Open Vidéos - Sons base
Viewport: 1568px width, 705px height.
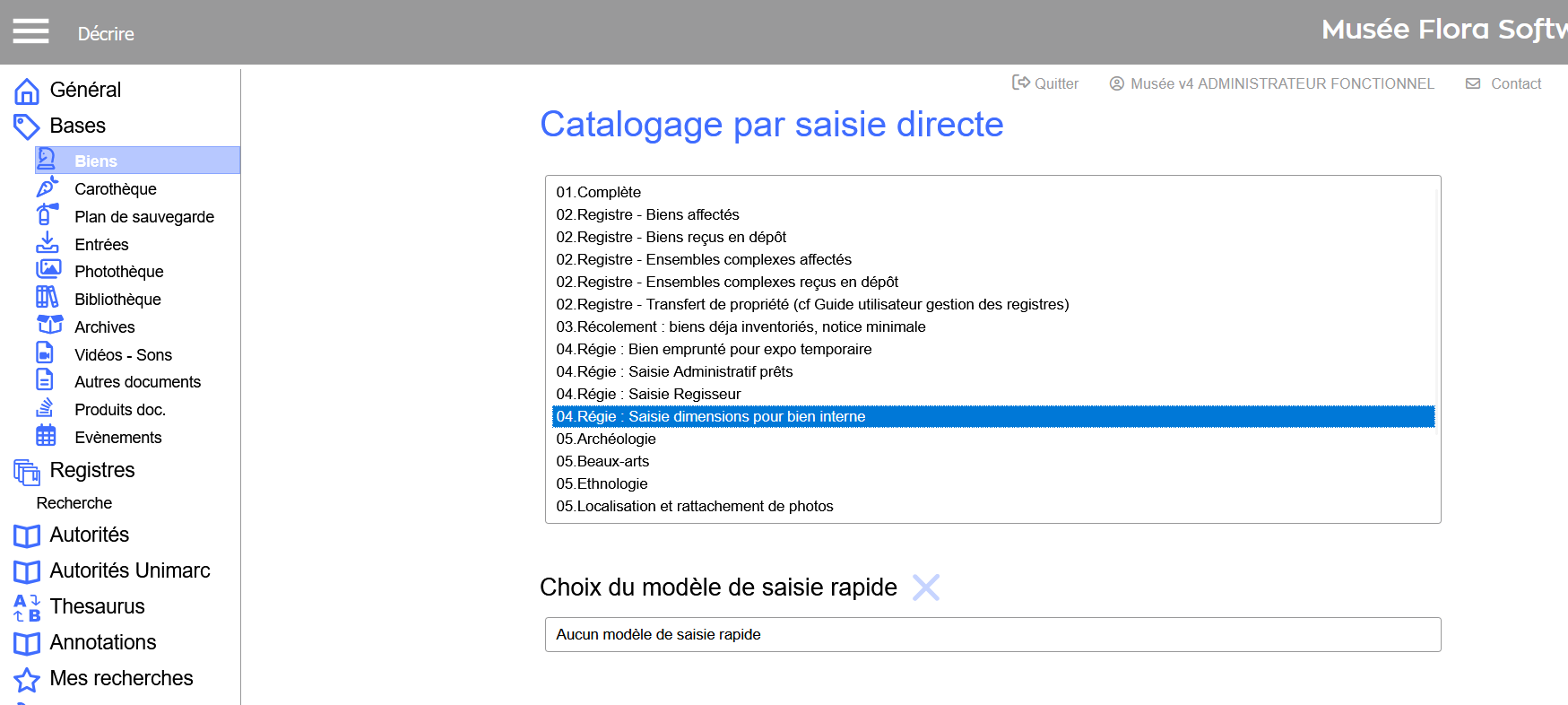pos(123,355)
